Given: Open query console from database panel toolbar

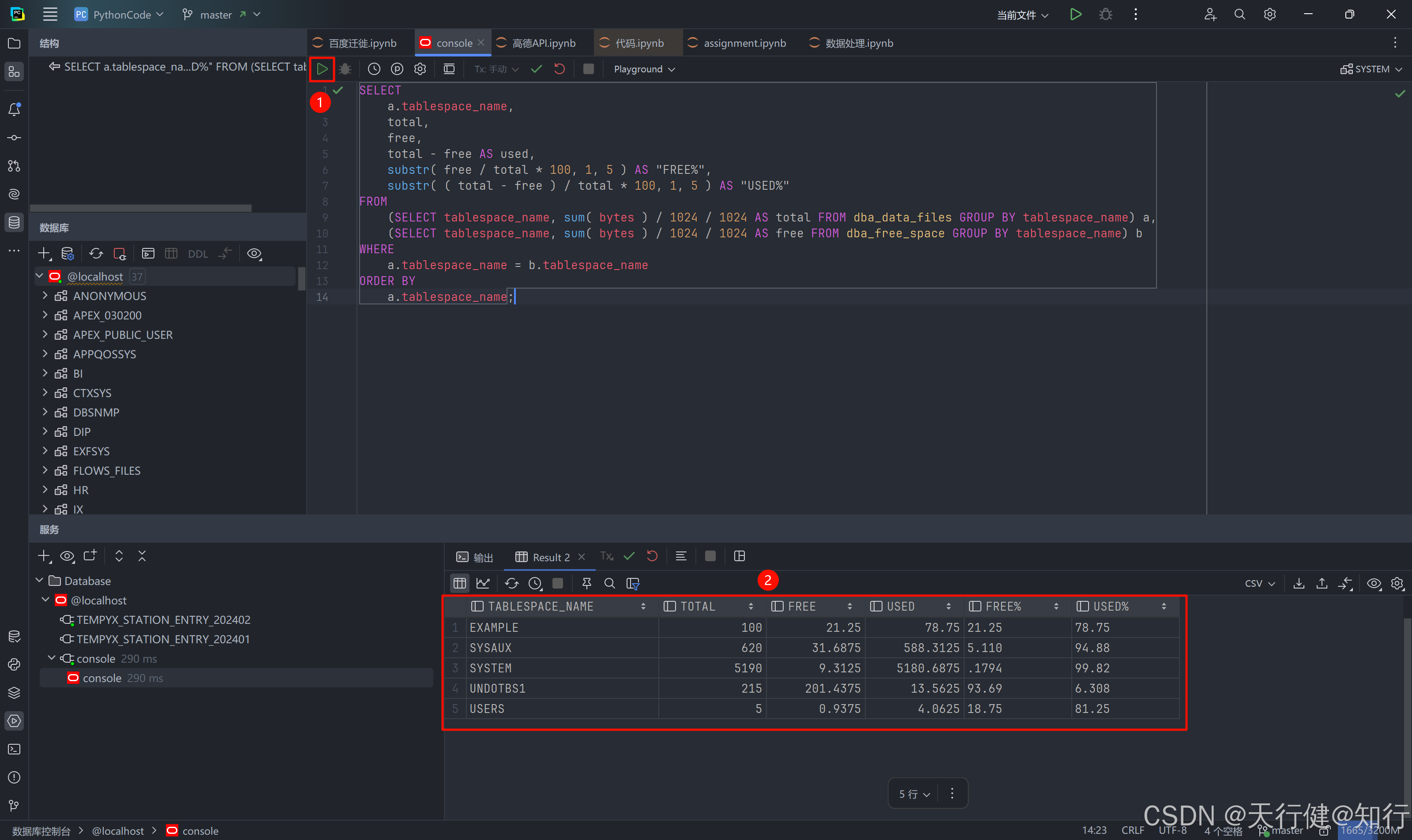Looking at the screenshot, I should (148, 254).
